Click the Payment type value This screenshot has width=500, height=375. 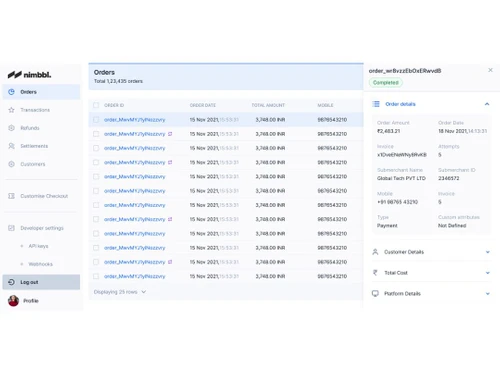[x=387, y=226]
